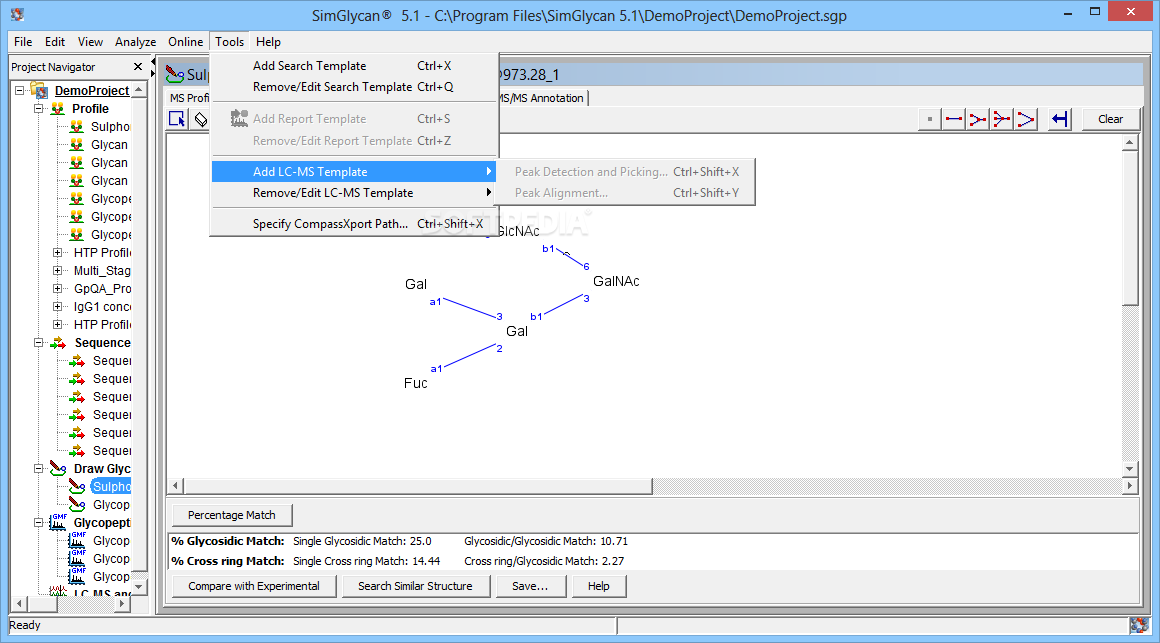Open the Online menu

[186, 42]
